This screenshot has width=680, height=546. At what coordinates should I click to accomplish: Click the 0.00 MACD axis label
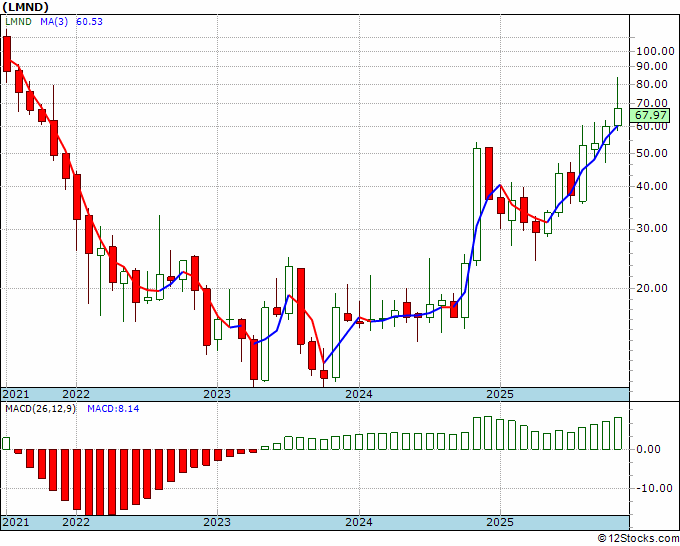648,449
